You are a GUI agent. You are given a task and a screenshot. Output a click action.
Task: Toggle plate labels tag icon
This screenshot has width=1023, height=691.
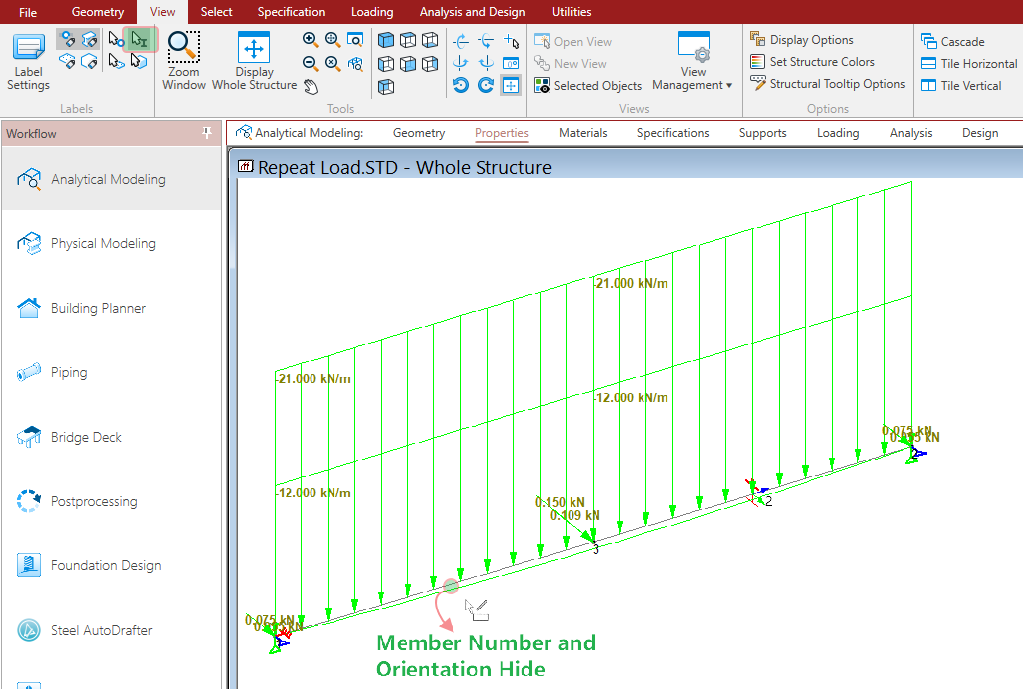pos(68,61)
